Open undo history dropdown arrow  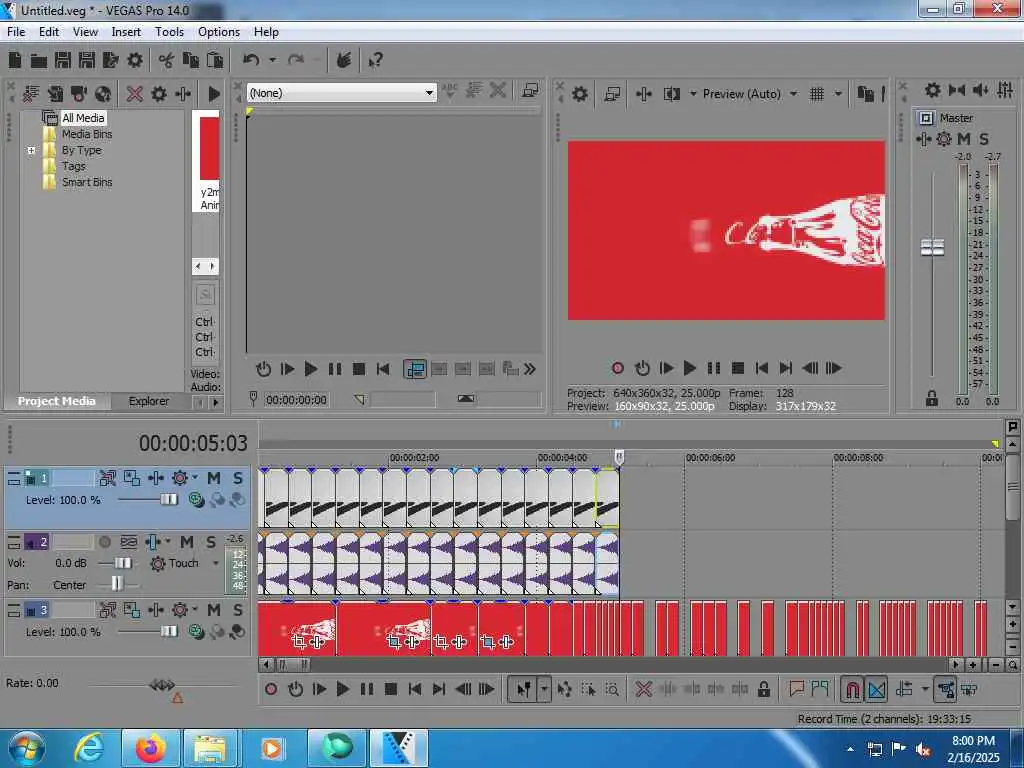click(x=272, y=61)
